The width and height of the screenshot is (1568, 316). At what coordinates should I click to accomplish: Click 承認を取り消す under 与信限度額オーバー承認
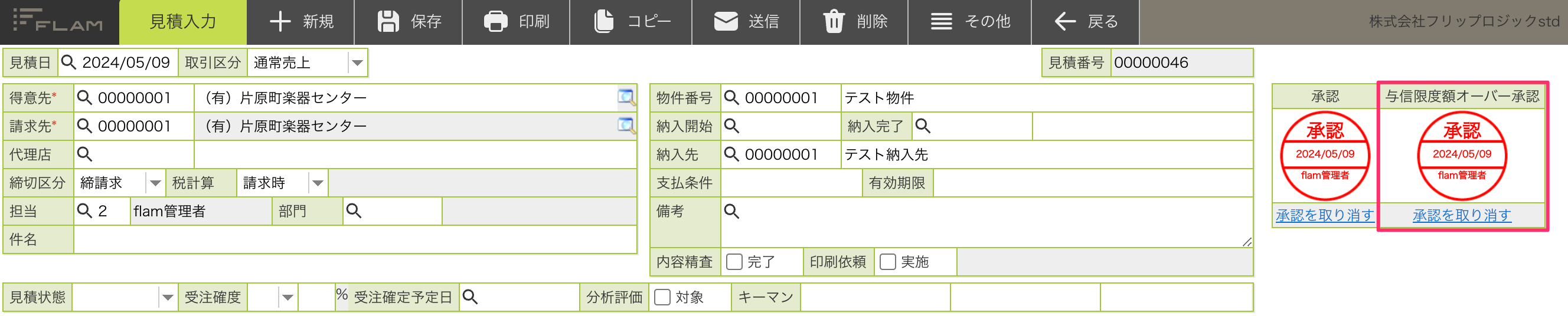[x=1462, y=215]
